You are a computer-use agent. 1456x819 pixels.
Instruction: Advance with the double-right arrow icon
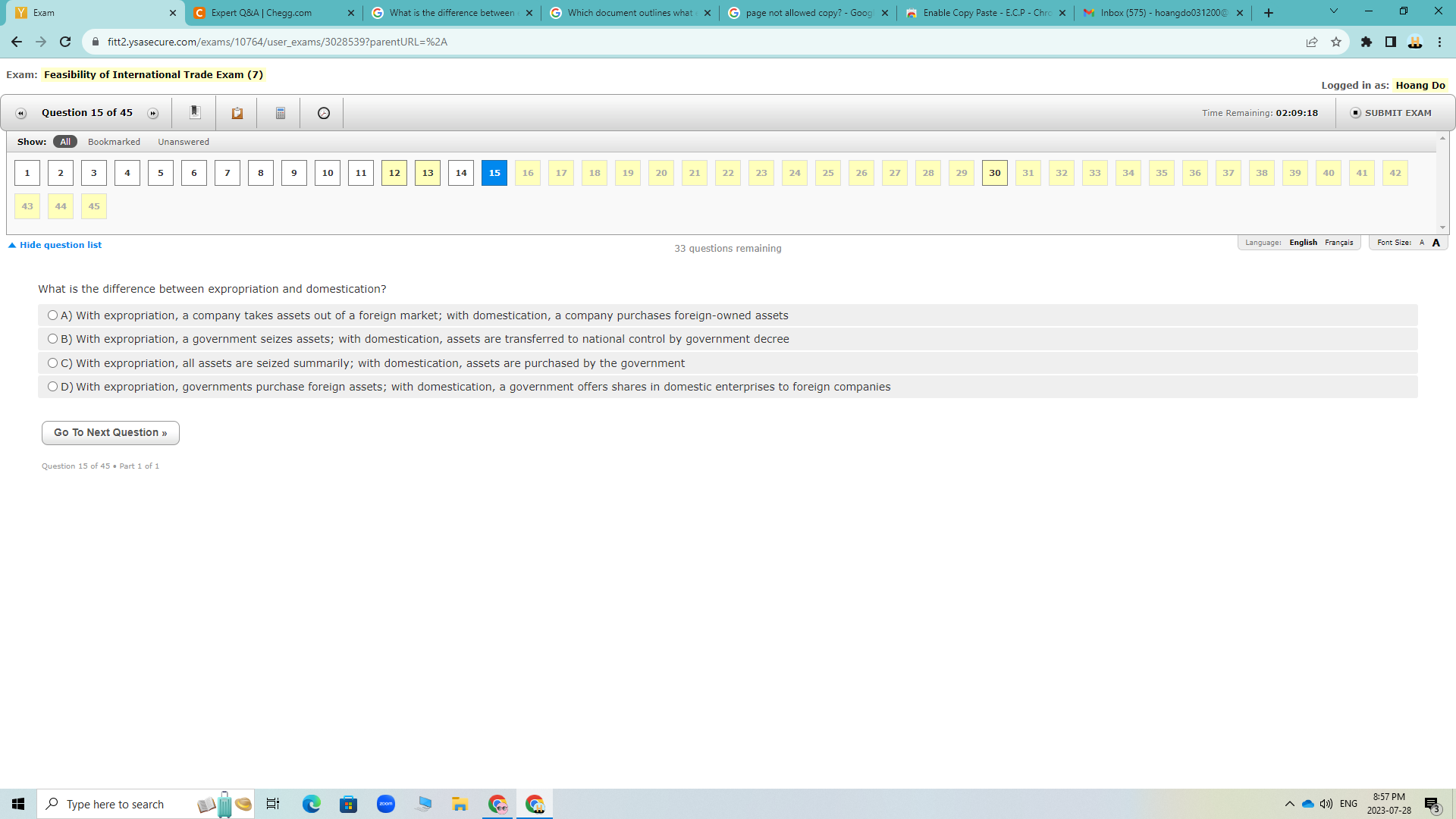153,112
